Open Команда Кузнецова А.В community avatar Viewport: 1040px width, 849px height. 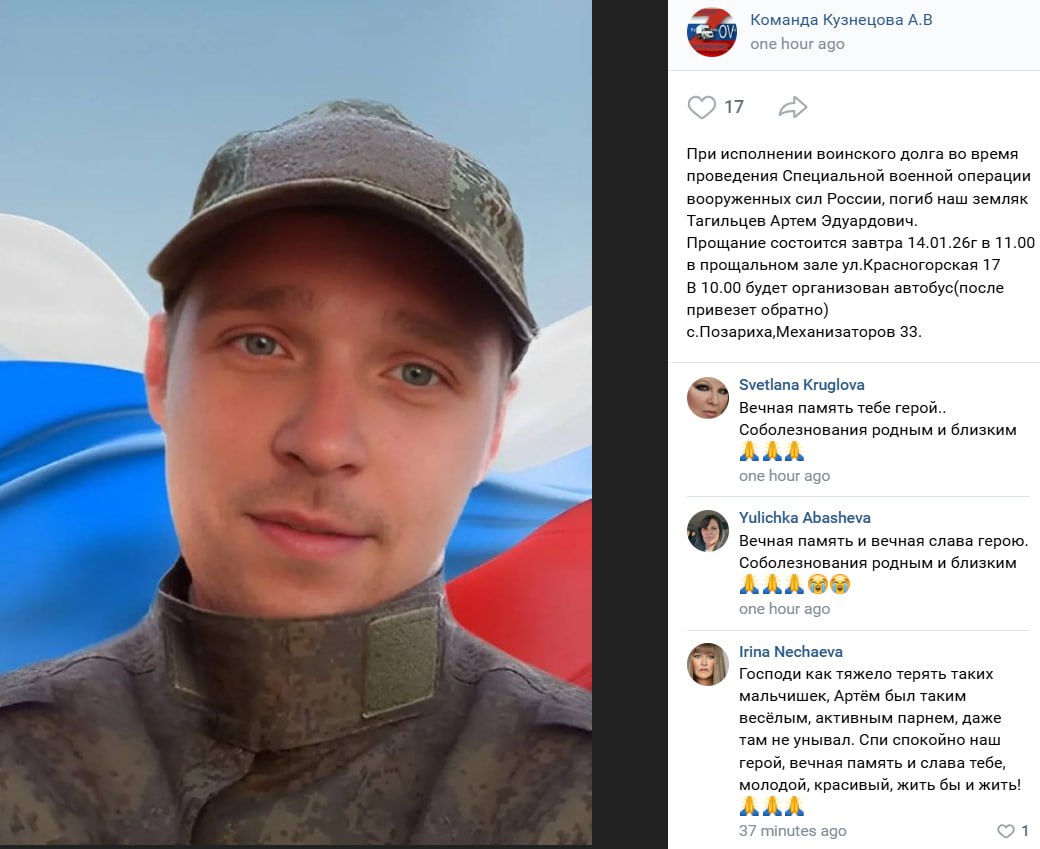712,32
